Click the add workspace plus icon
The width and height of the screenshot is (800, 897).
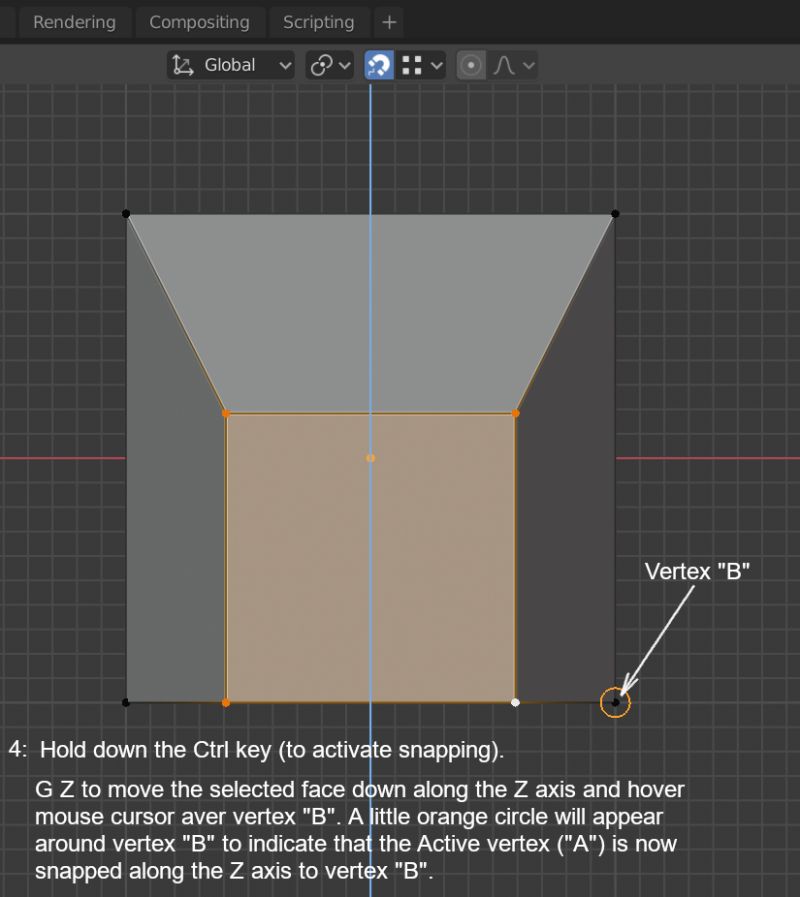389,22
